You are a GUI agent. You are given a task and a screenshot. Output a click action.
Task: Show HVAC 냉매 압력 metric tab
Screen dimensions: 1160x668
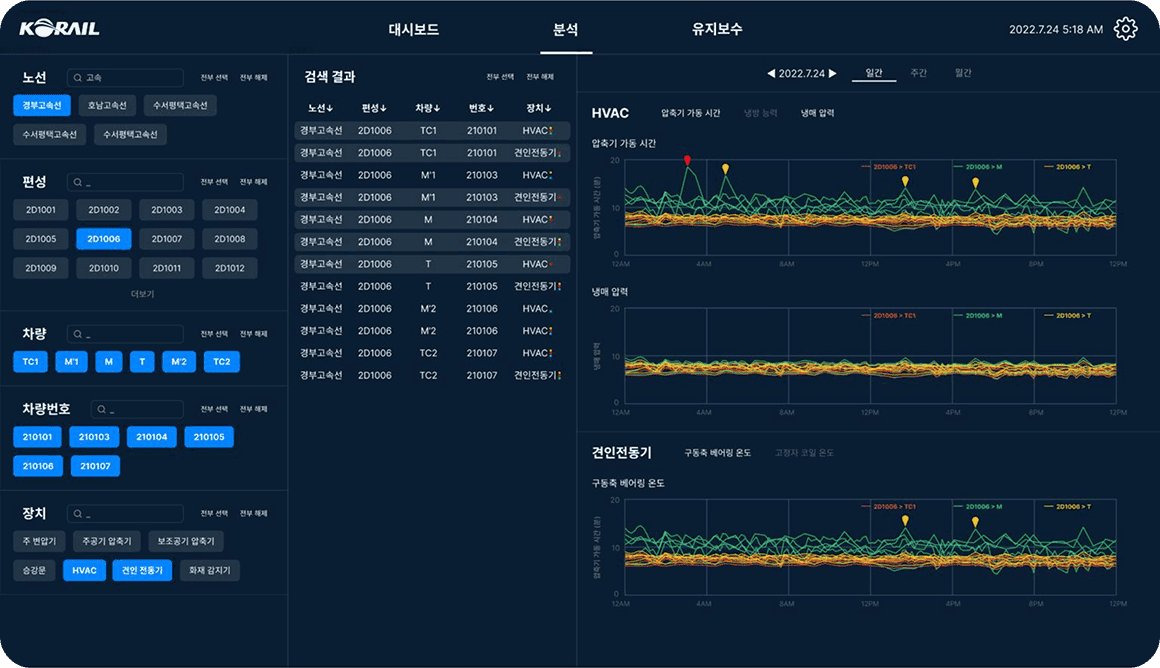tap(817, 113)
